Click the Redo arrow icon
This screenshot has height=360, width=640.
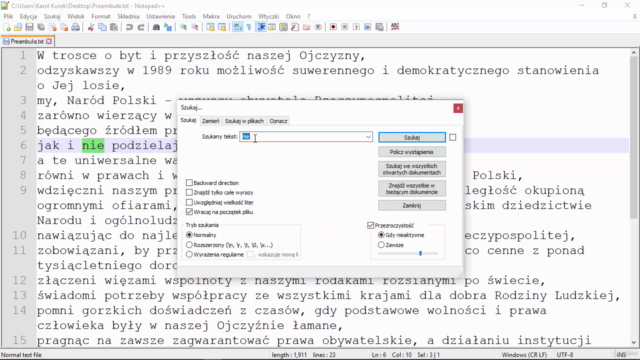click(x=141, y=27)
